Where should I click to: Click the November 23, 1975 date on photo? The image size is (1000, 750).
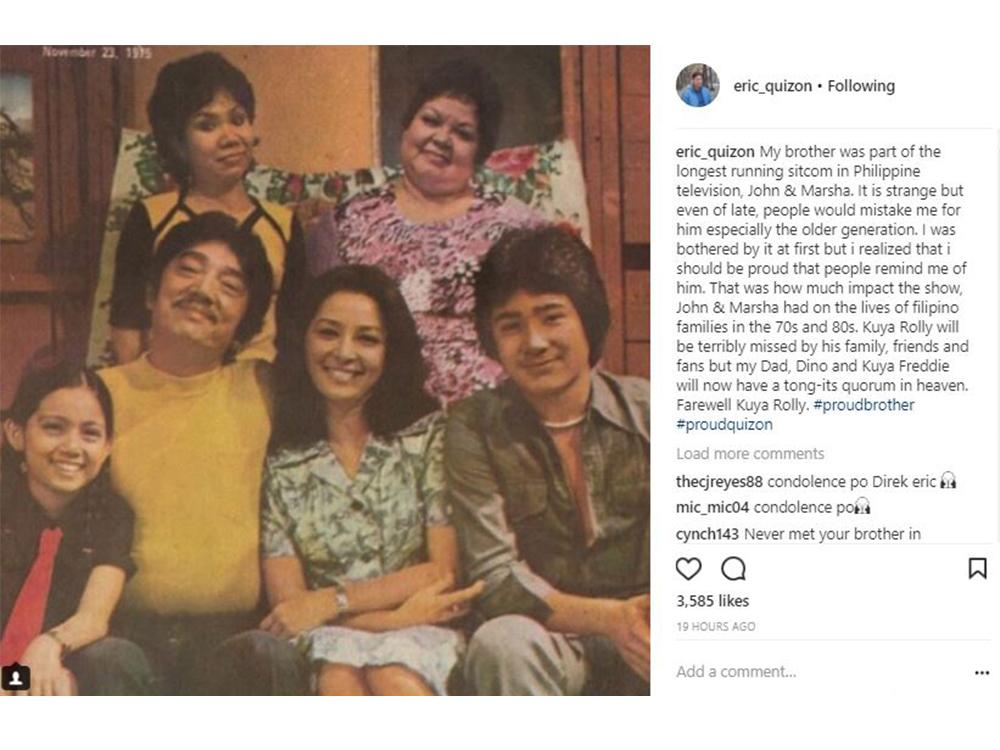(97, 52)
